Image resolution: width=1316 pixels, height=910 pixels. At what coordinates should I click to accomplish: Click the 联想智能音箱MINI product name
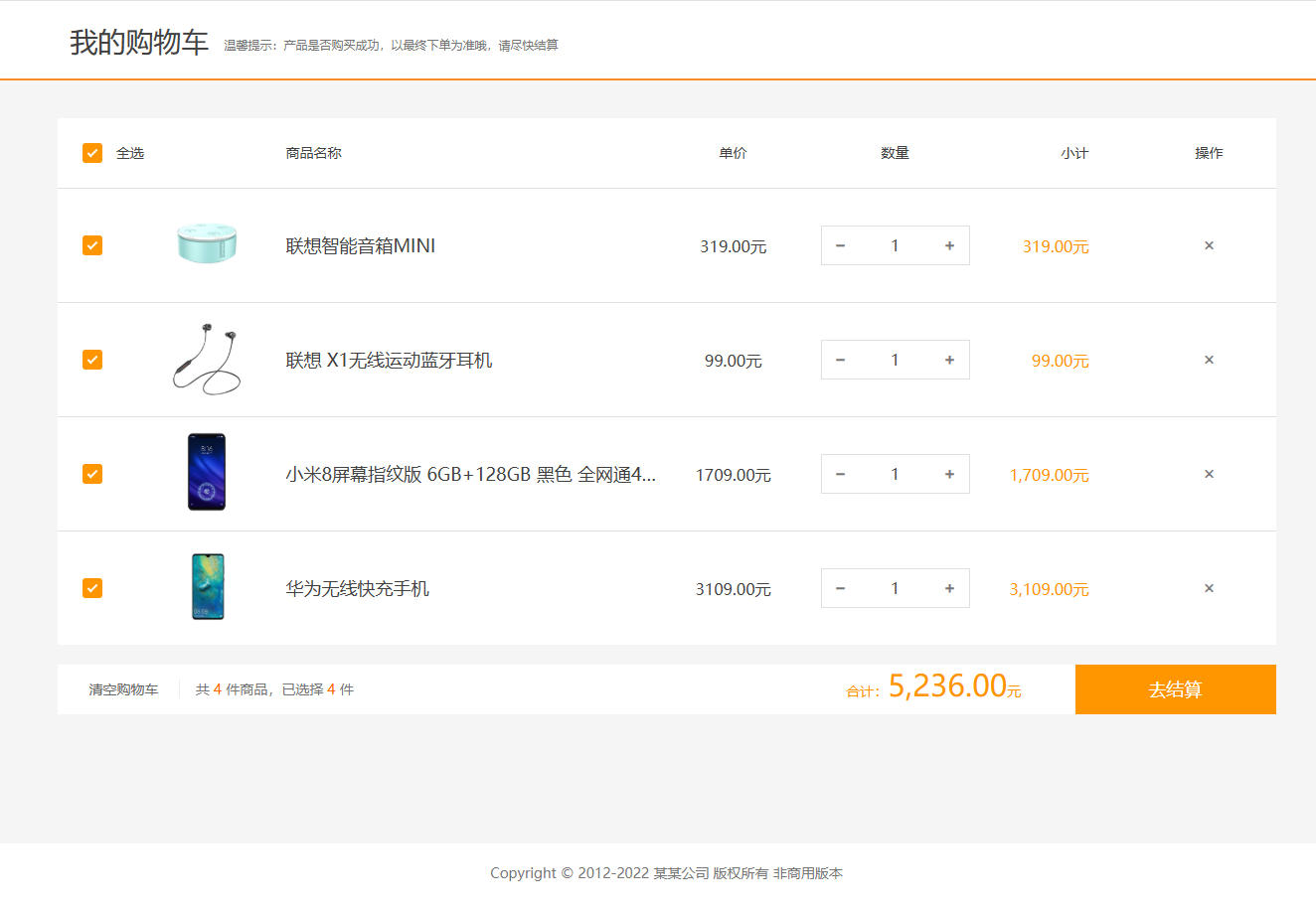361,245
